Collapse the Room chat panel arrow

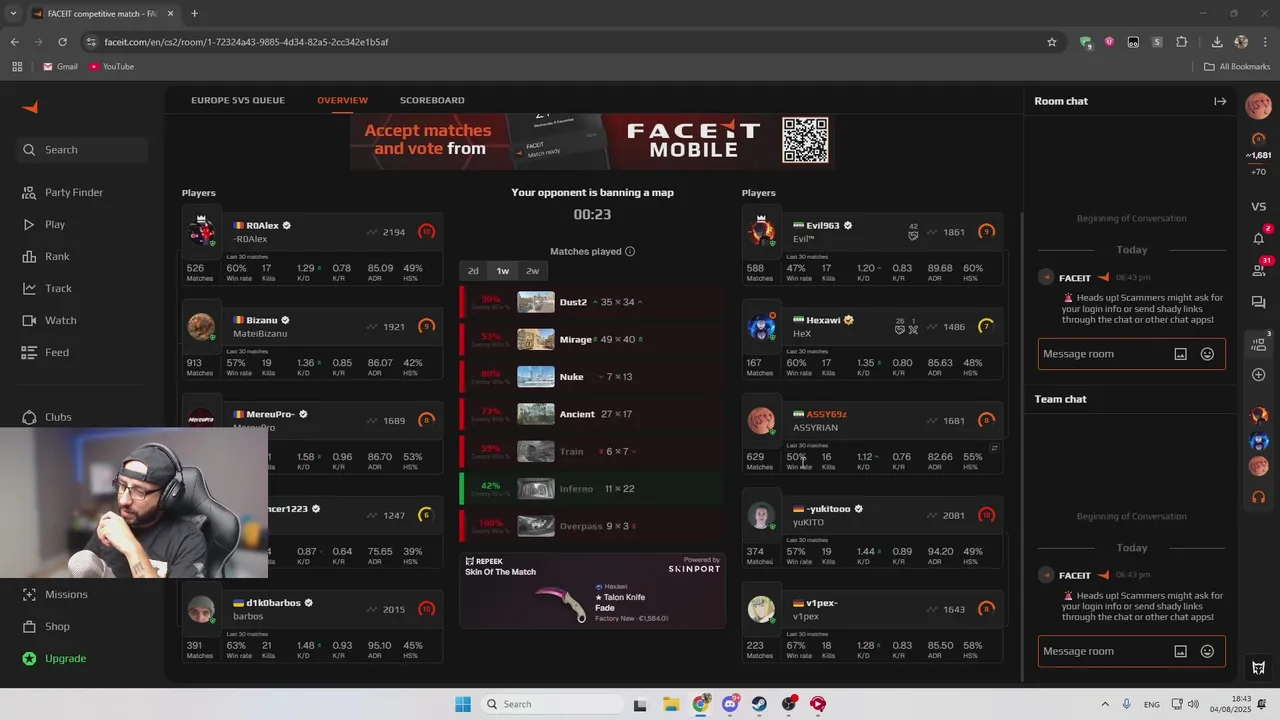tap(1220, 101)
